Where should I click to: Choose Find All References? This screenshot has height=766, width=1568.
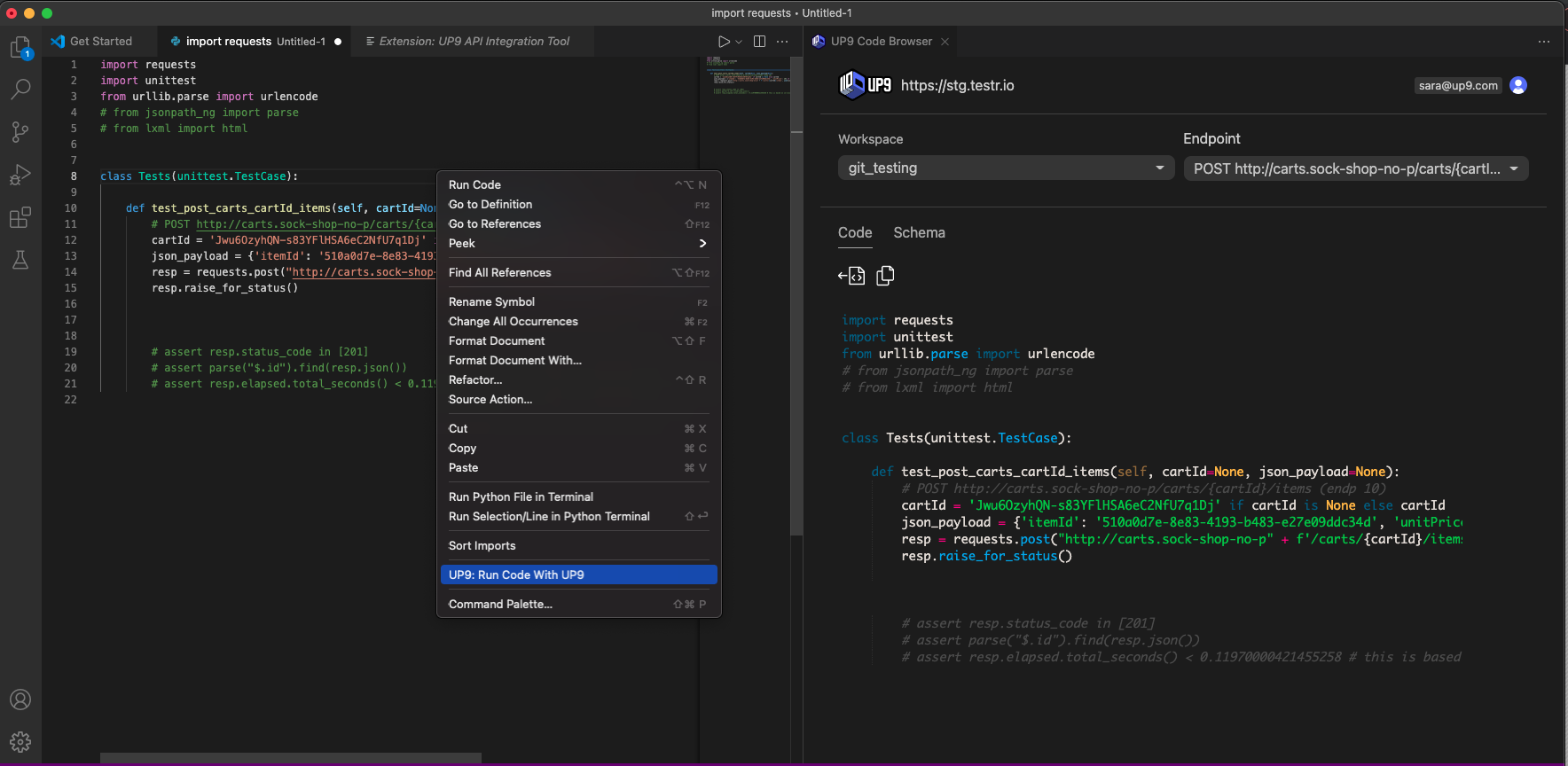(578, 273)
